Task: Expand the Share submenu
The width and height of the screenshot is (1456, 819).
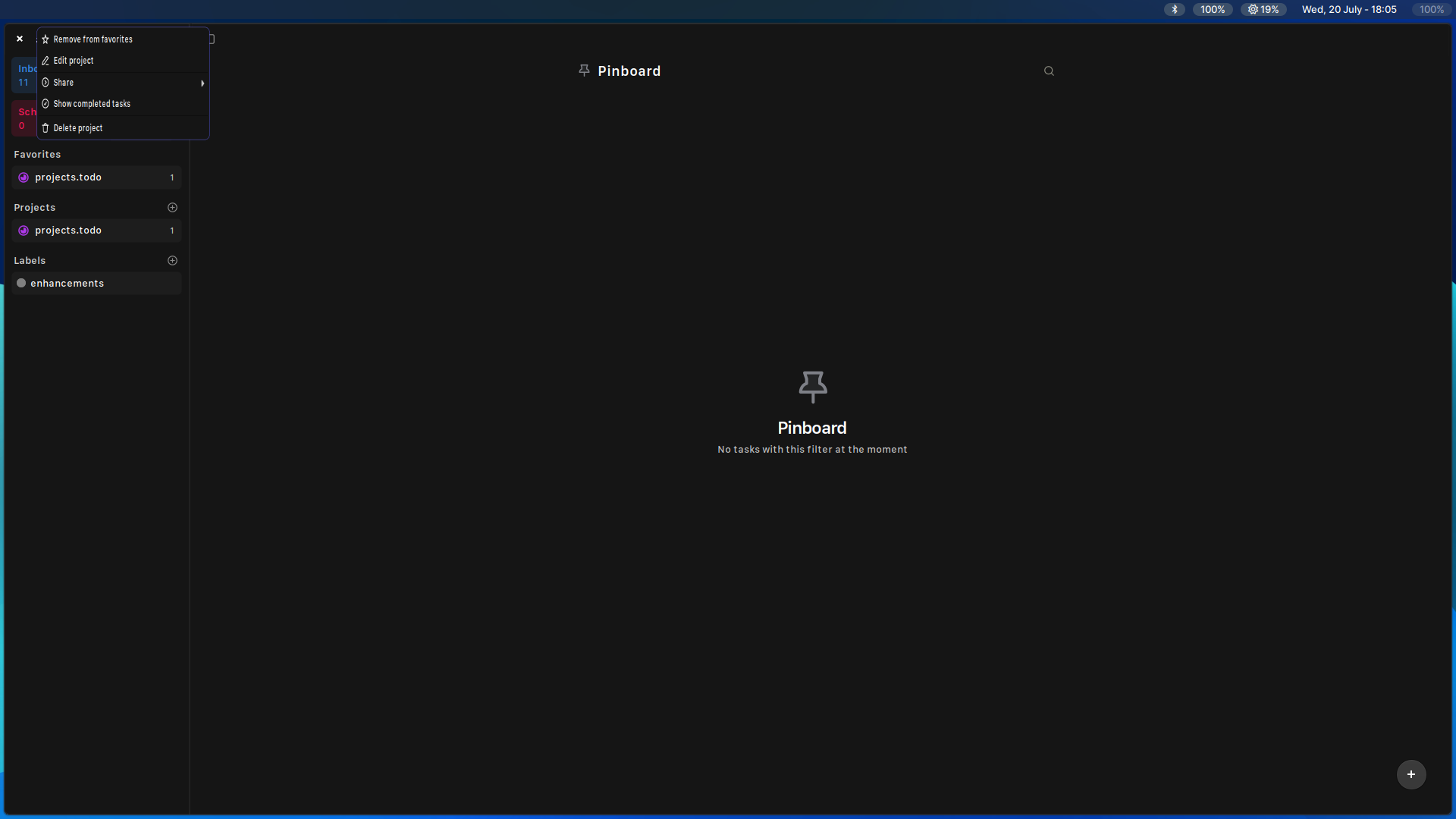Action: (x=123, y=83)
